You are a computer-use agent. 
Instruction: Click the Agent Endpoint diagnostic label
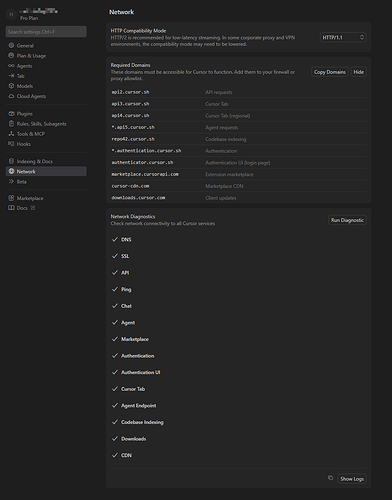click(x=139, y=406)
